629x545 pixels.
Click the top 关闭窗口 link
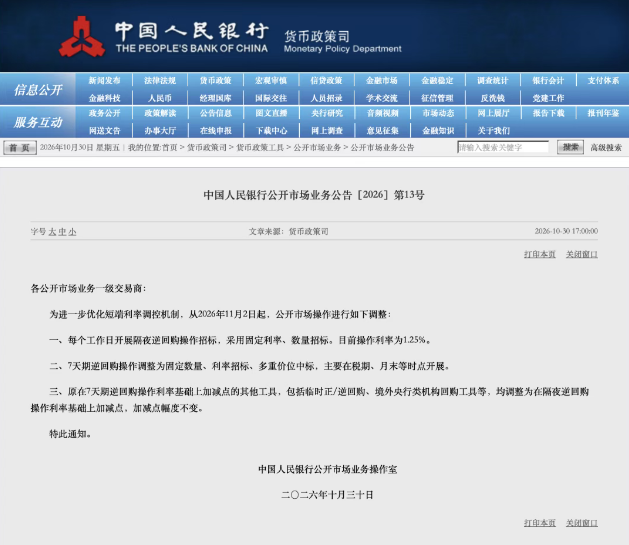tap(582, 254)
